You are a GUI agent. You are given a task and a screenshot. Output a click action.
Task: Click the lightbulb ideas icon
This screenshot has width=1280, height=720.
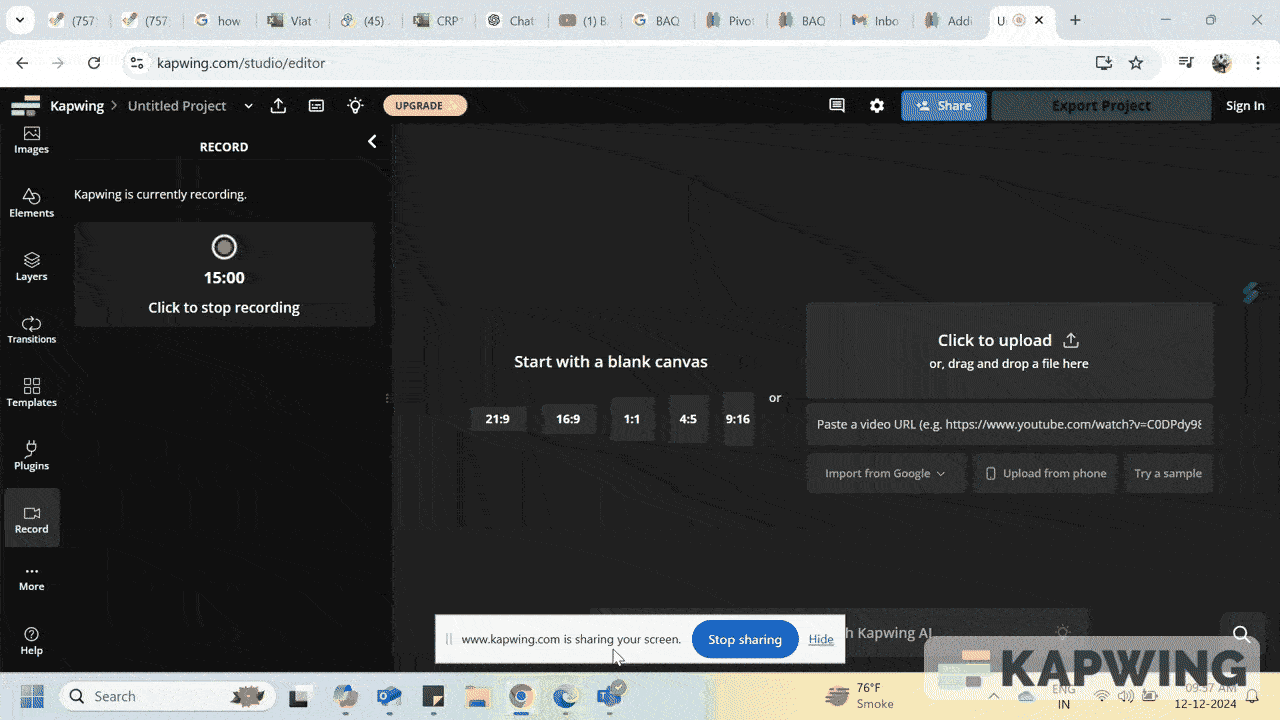(355, 105)
